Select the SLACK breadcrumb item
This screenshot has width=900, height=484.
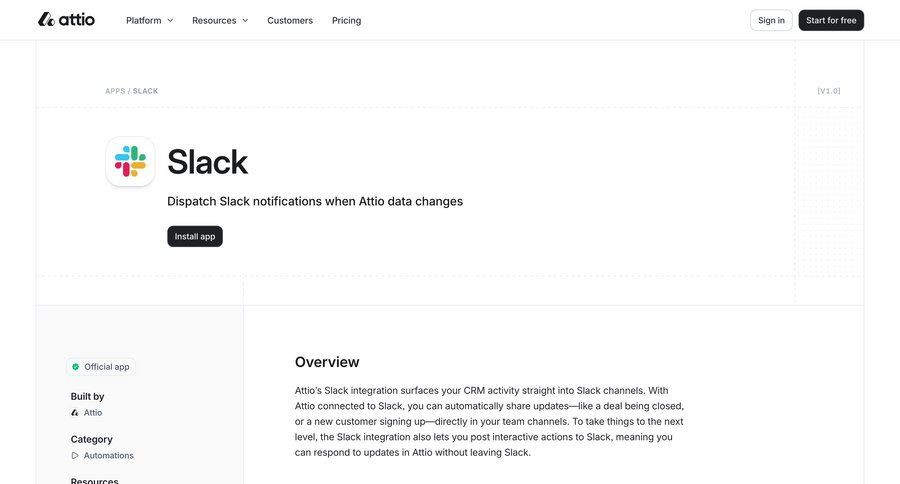tap(146, 91)
